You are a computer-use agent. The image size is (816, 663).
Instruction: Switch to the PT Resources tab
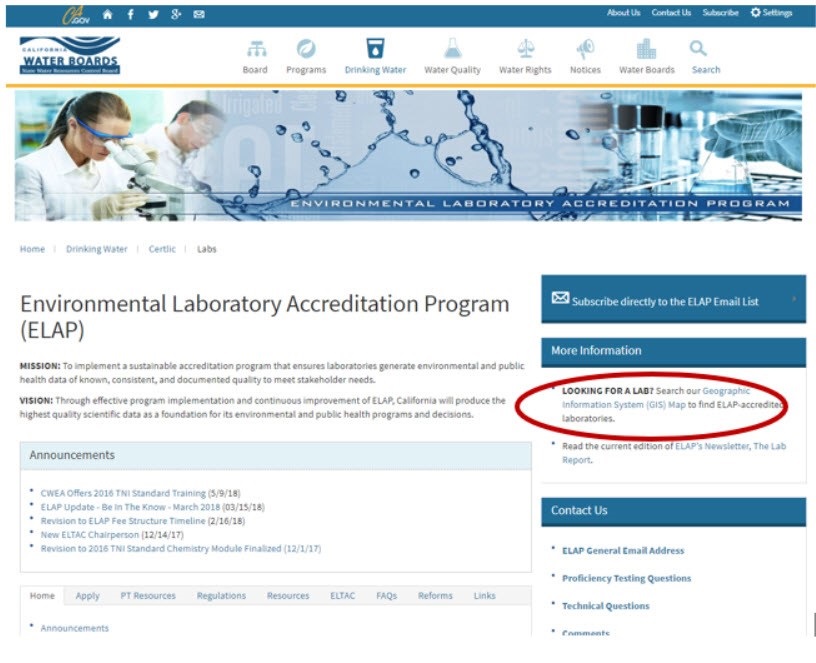pyautogui.click(x=148, y=595)
